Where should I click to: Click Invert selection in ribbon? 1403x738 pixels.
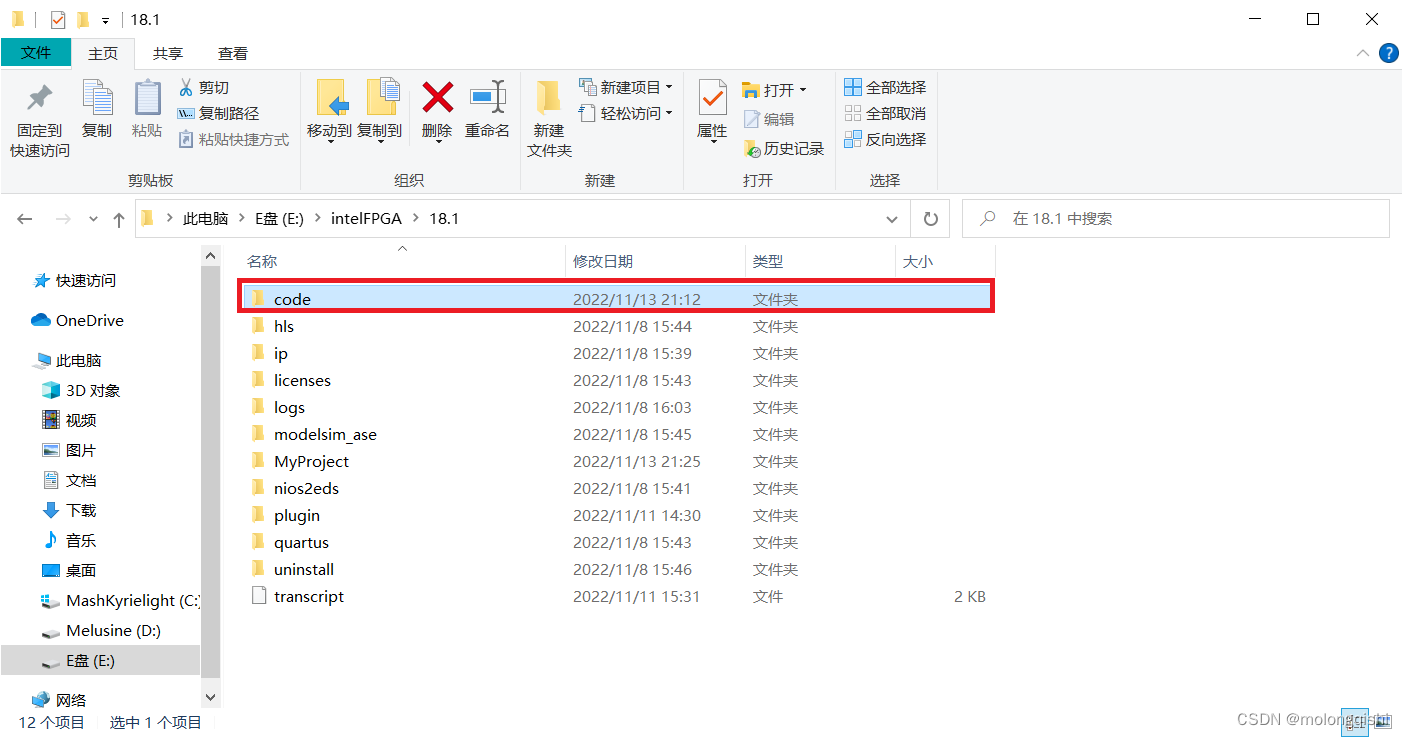[x=885, y=140]
